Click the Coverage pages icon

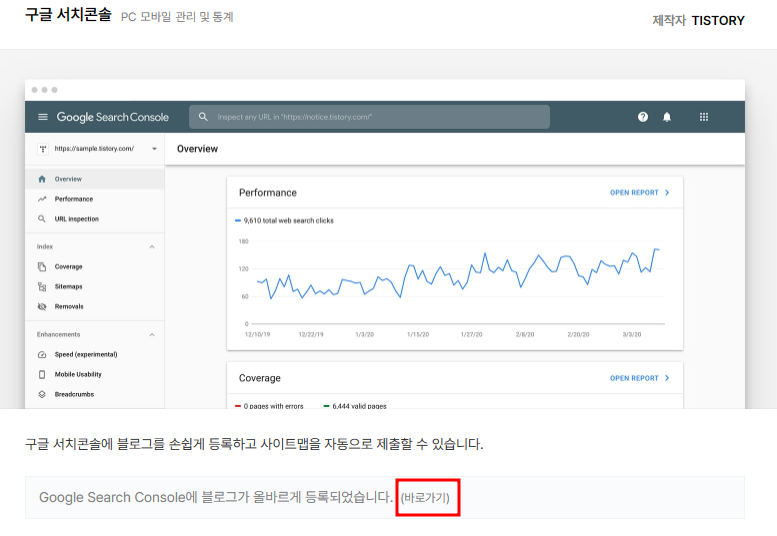42,267
